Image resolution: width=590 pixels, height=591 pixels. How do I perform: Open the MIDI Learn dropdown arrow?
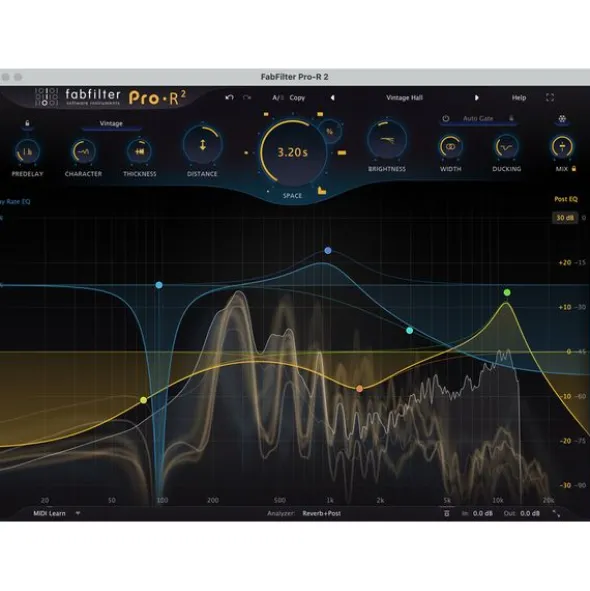(x=78, y=513)
